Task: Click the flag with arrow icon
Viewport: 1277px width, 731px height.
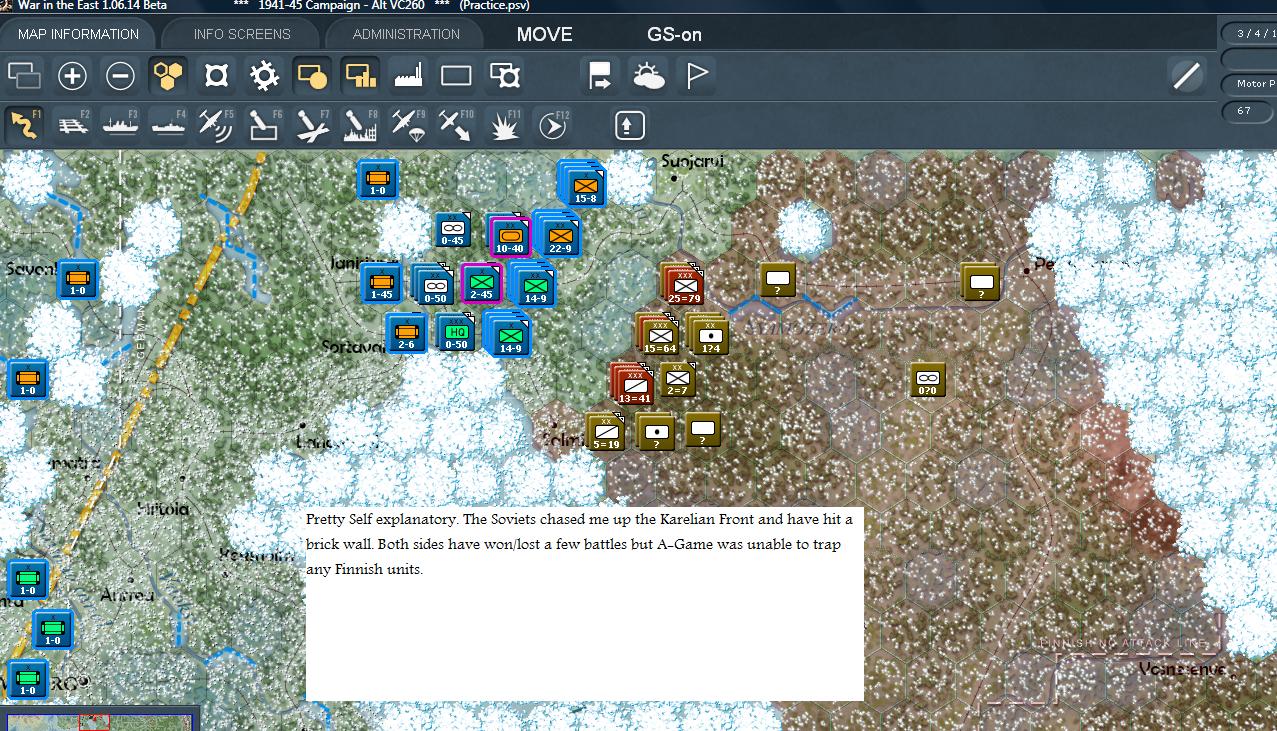Action: tap(600, 76)
